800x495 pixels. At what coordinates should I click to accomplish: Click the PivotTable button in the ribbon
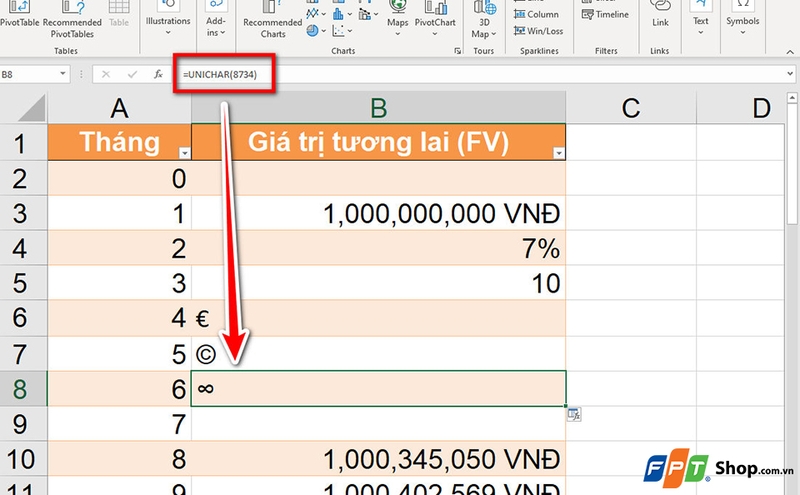tap(19, 15)
